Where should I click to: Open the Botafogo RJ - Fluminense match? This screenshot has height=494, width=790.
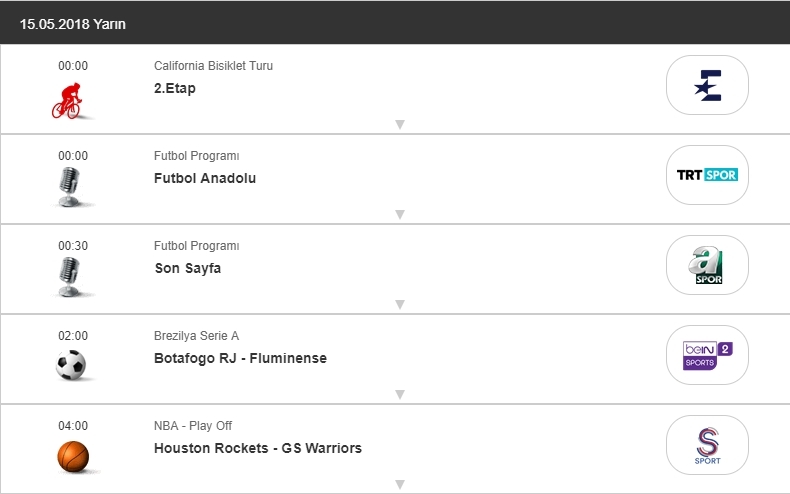[240, 358]
